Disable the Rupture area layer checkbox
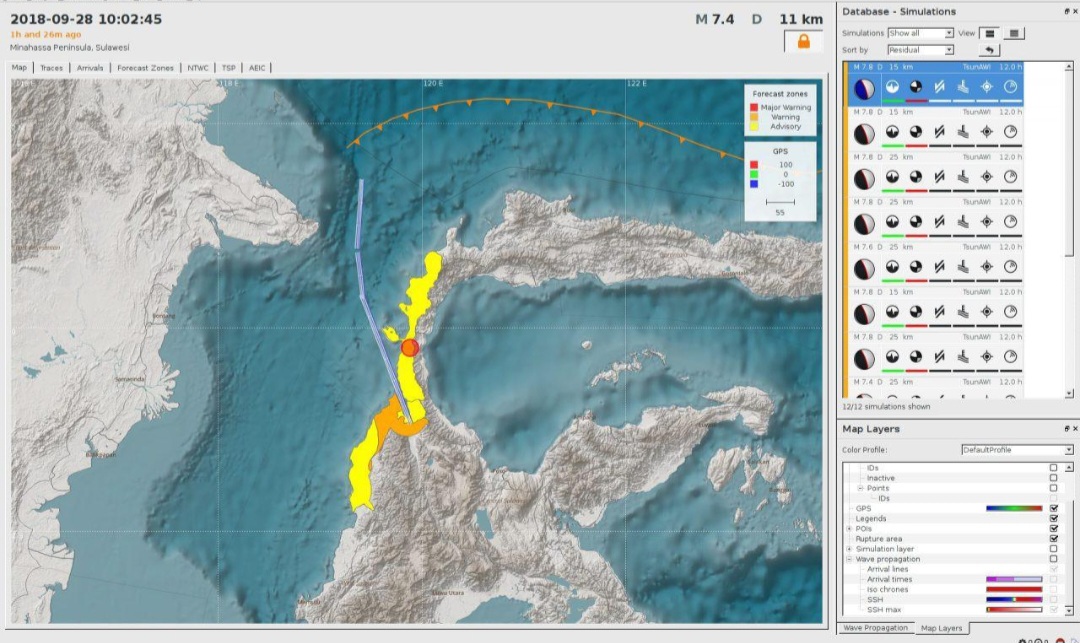Screen dimensions: 1080x643 (x=1053, y=538)
